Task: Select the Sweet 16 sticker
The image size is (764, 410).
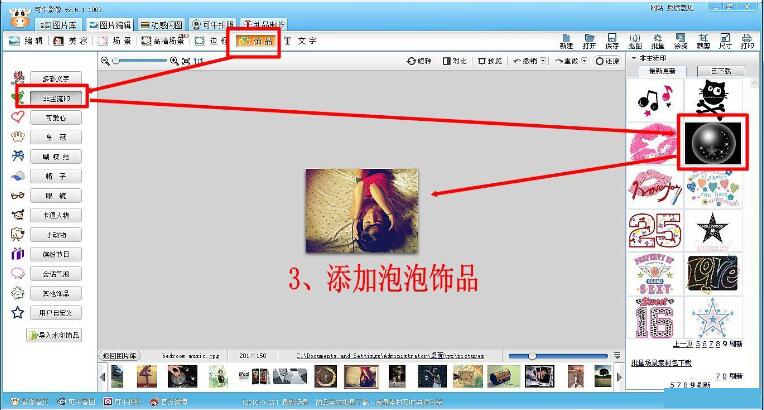Action: click(x=654, y=318)
